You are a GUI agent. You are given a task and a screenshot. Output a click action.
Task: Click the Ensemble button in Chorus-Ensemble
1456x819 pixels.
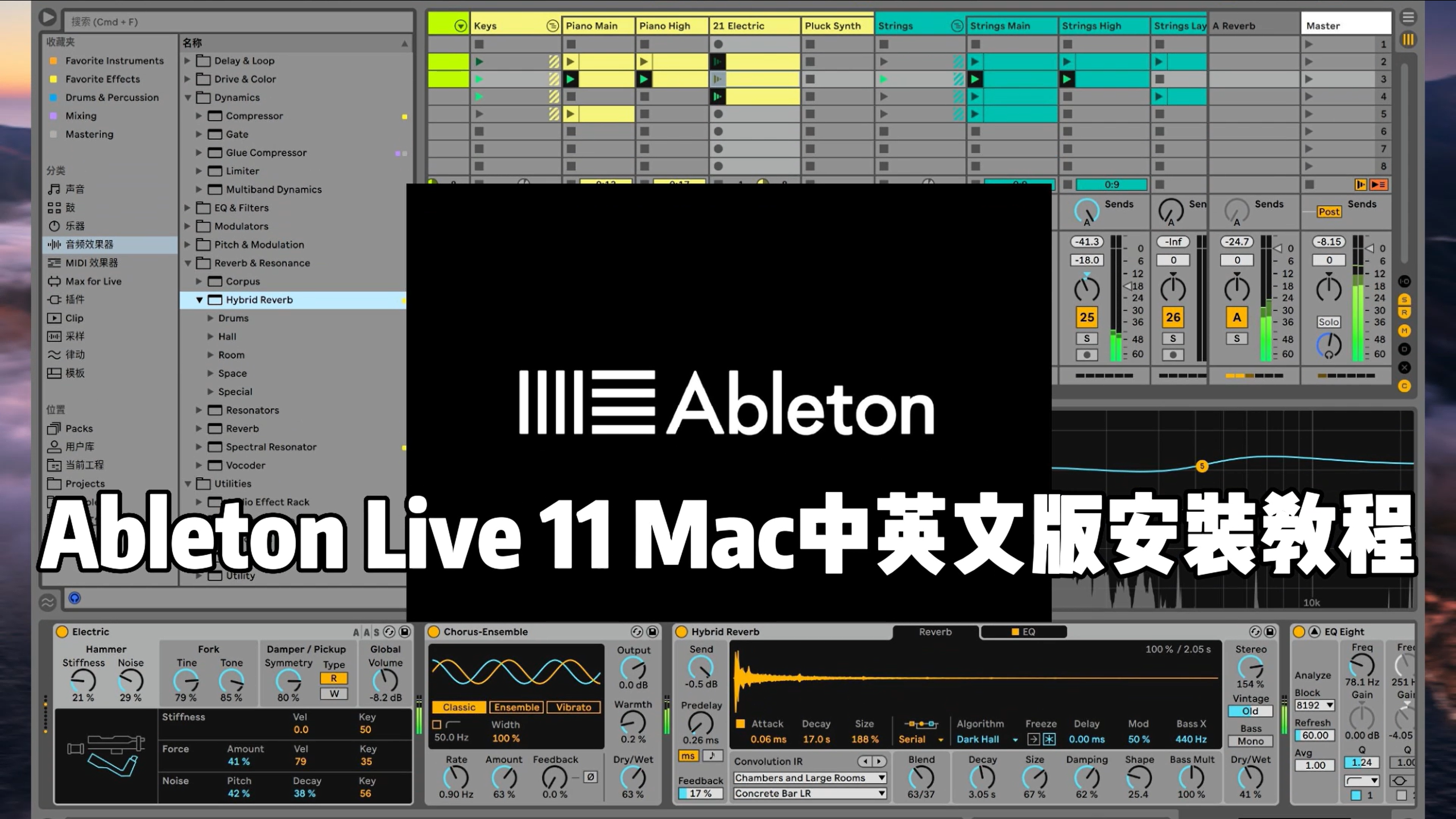517,707
